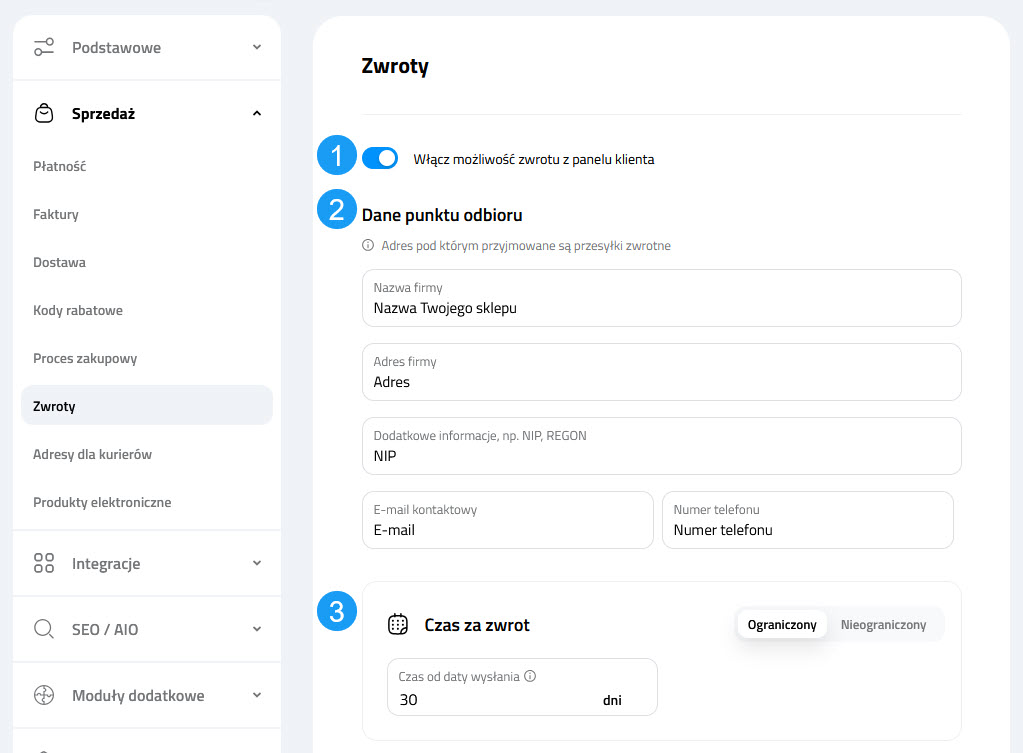Click the Integracje grid icon

(x=44, y=563)
